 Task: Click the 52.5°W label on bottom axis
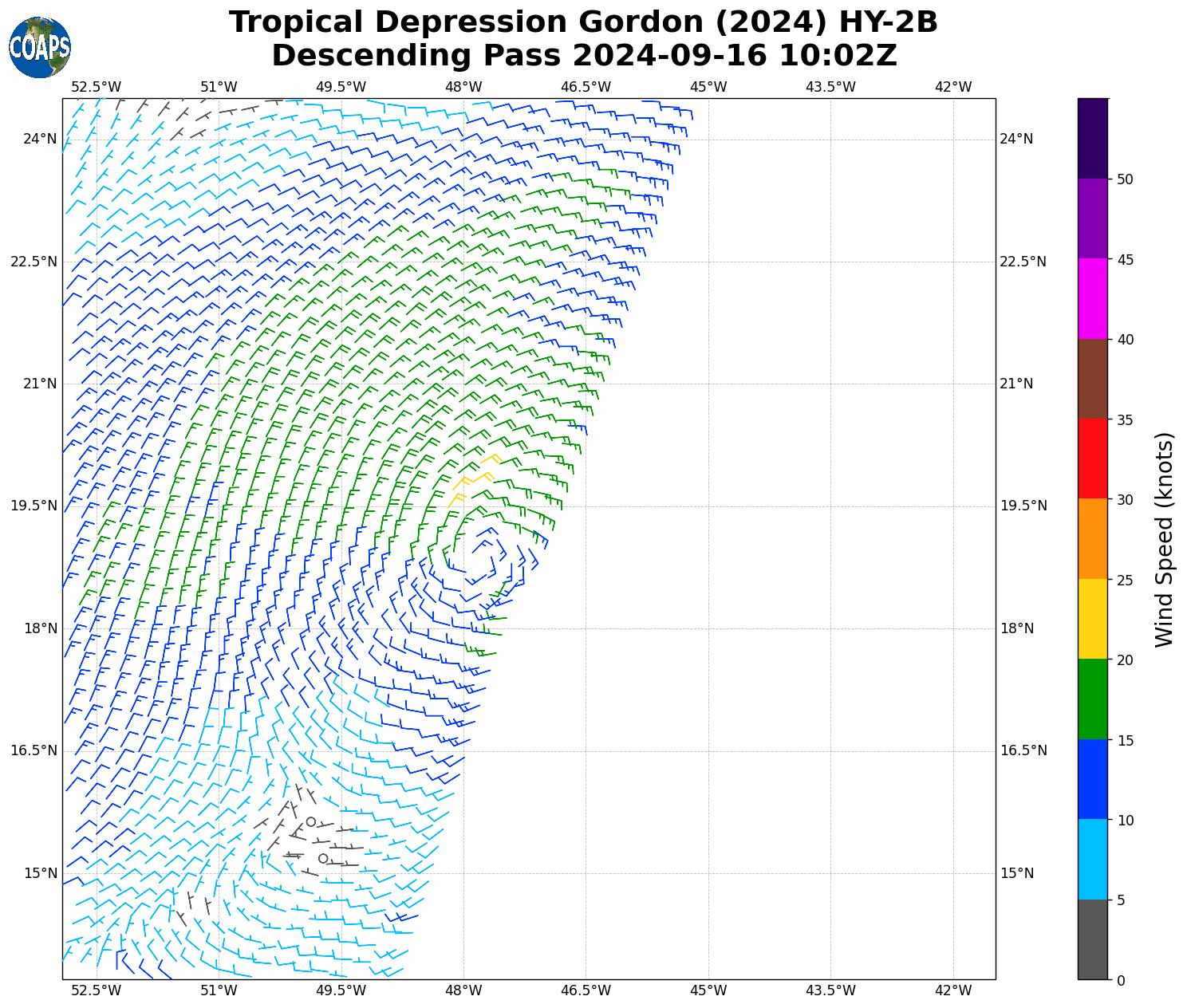(x=96, y=990)
